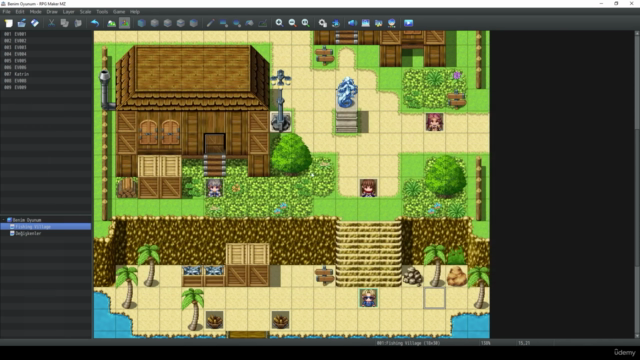Select the Layer 3 cube icon
The height and width of the screenshot is (360, 640).
click(180, 23)
